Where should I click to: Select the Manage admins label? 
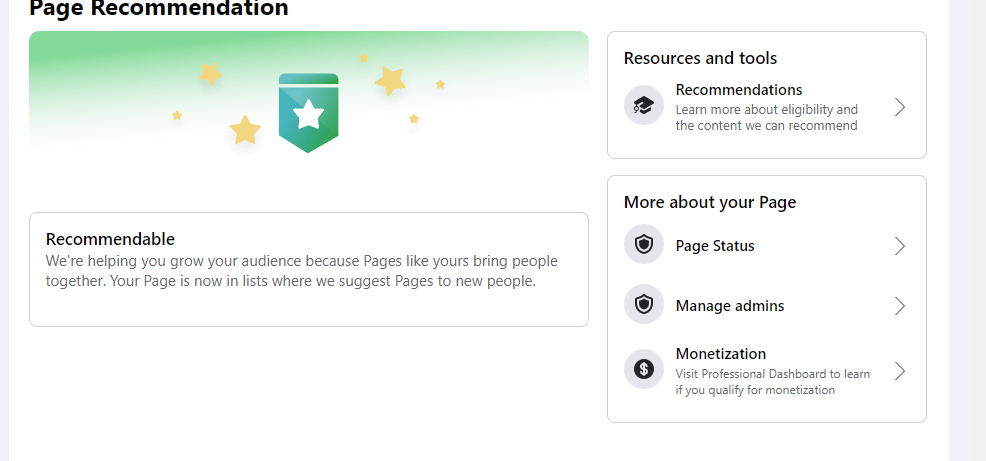click(730, 306)
